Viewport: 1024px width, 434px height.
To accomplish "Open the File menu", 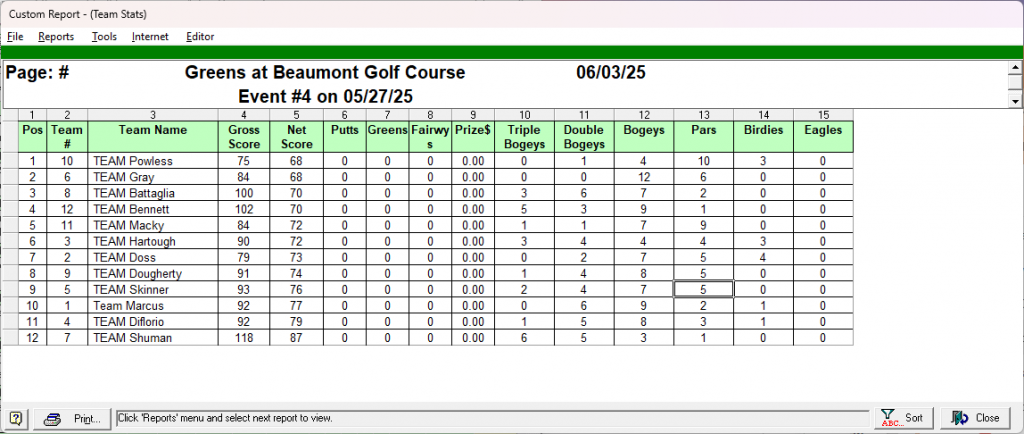I will [x=15, y=36].
